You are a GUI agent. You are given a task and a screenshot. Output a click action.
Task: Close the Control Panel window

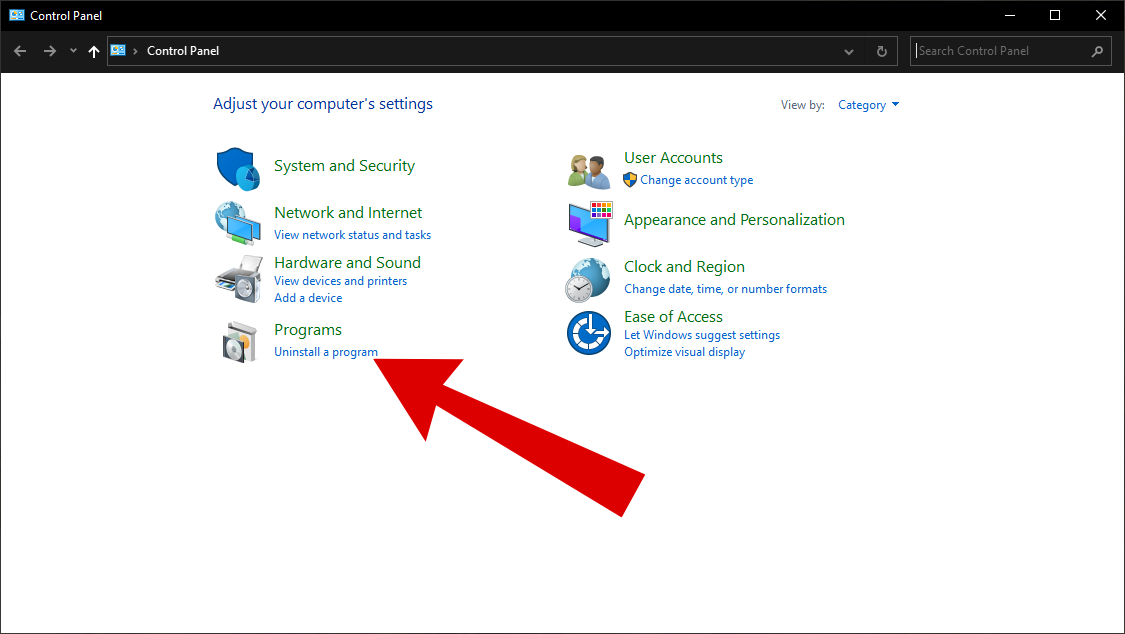click(1101, 15)
